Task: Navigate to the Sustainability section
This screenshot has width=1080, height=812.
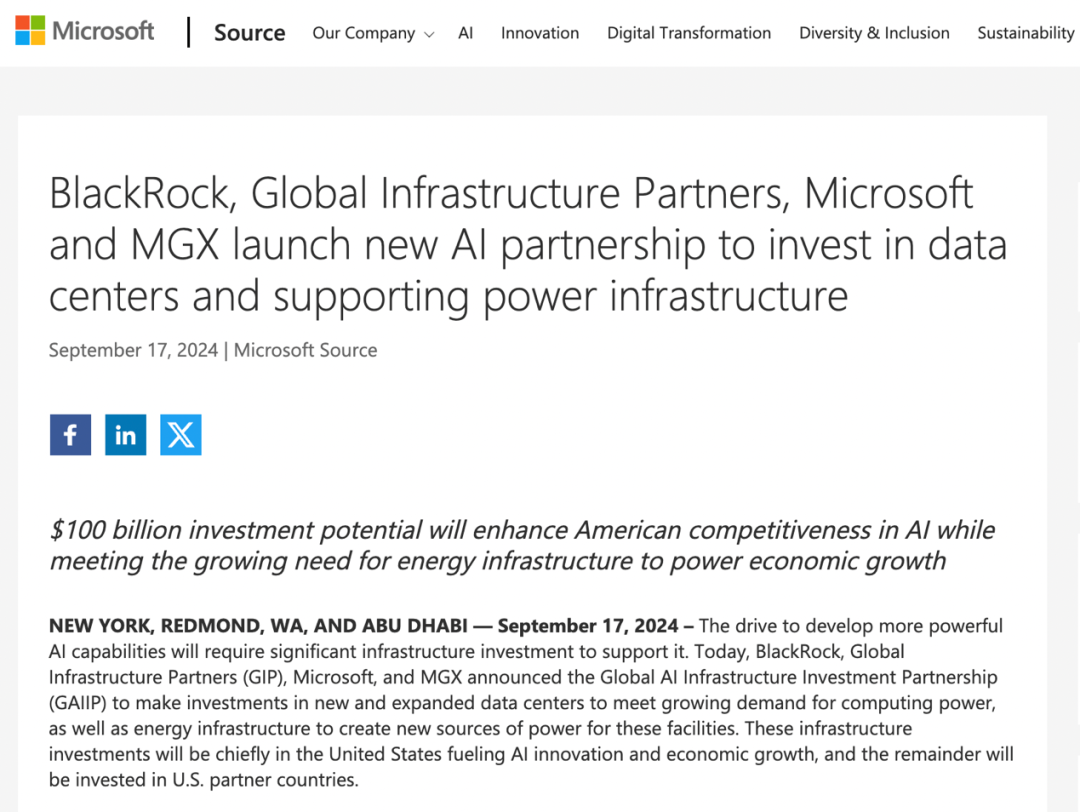Action: 1025,33
